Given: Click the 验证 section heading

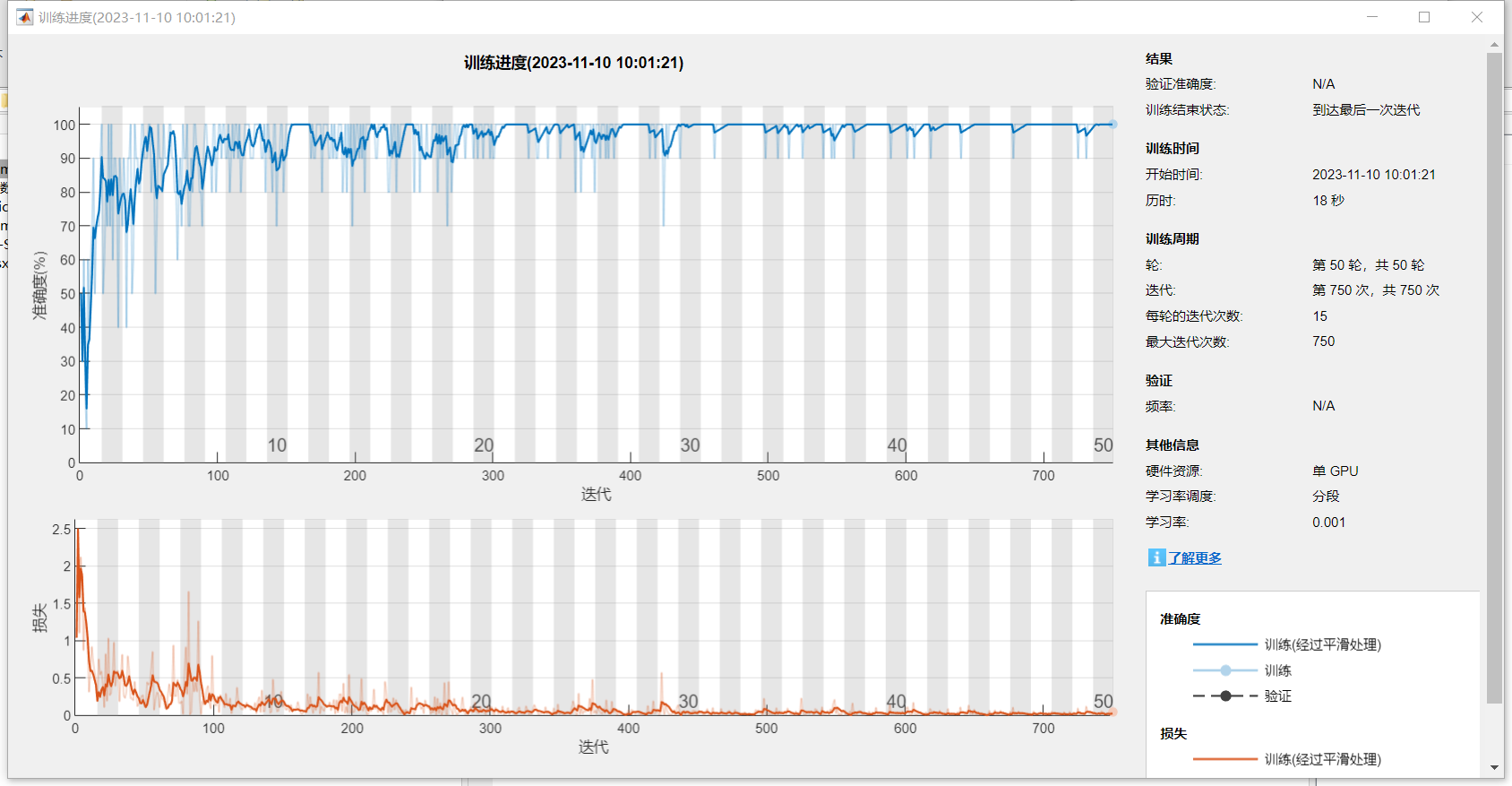Looking at the screenshot, I should pyautogui.click(x=1159, y=380).
